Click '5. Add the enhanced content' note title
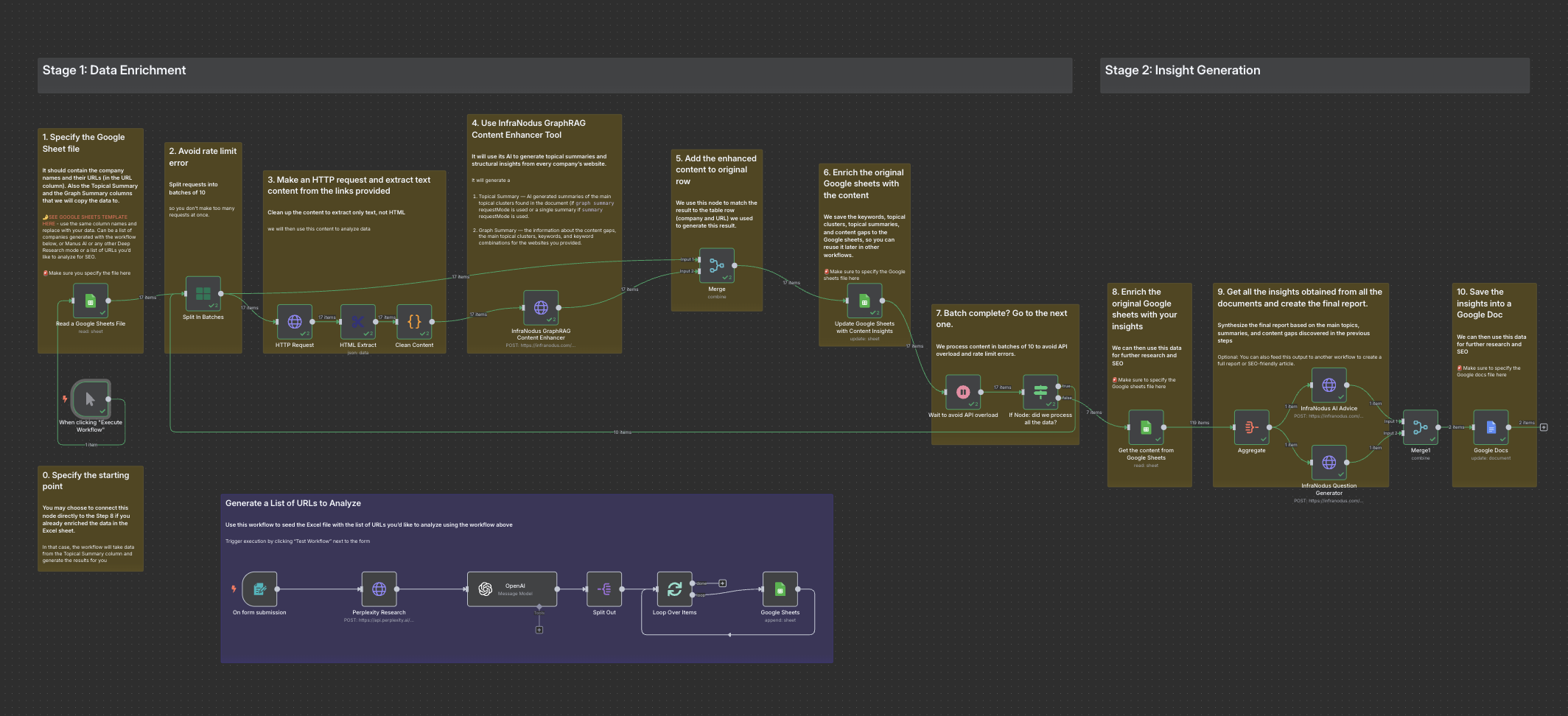 pyautogui.click(x=716, y=169)
